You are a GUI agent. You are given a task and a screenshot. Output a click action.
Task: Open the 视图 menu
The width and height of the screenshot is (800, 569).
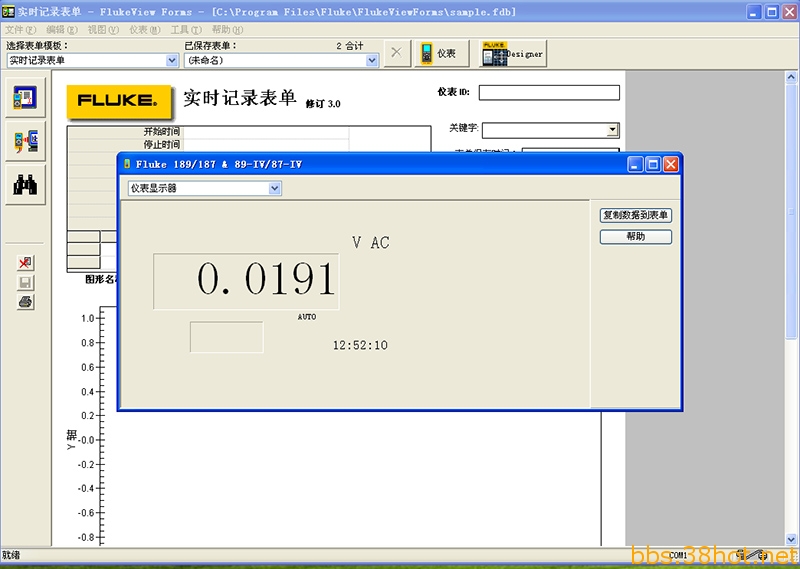click(103, 30)
